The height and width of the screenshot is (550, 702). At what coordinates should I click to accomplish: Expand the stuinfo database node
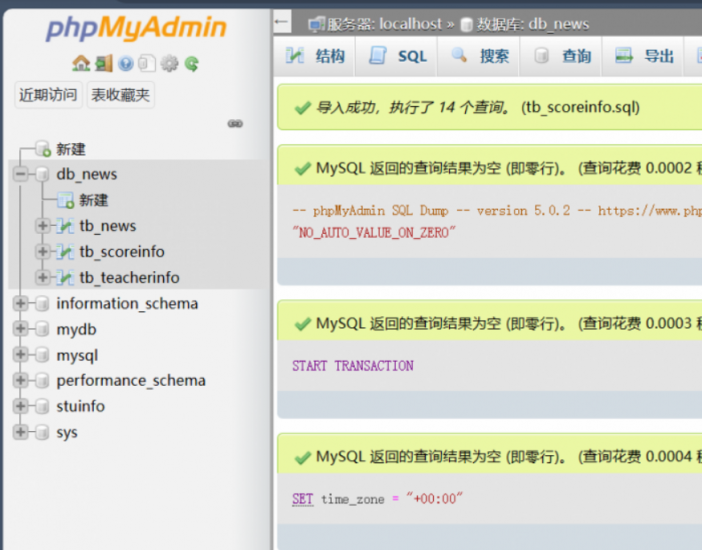pos(20,406)
